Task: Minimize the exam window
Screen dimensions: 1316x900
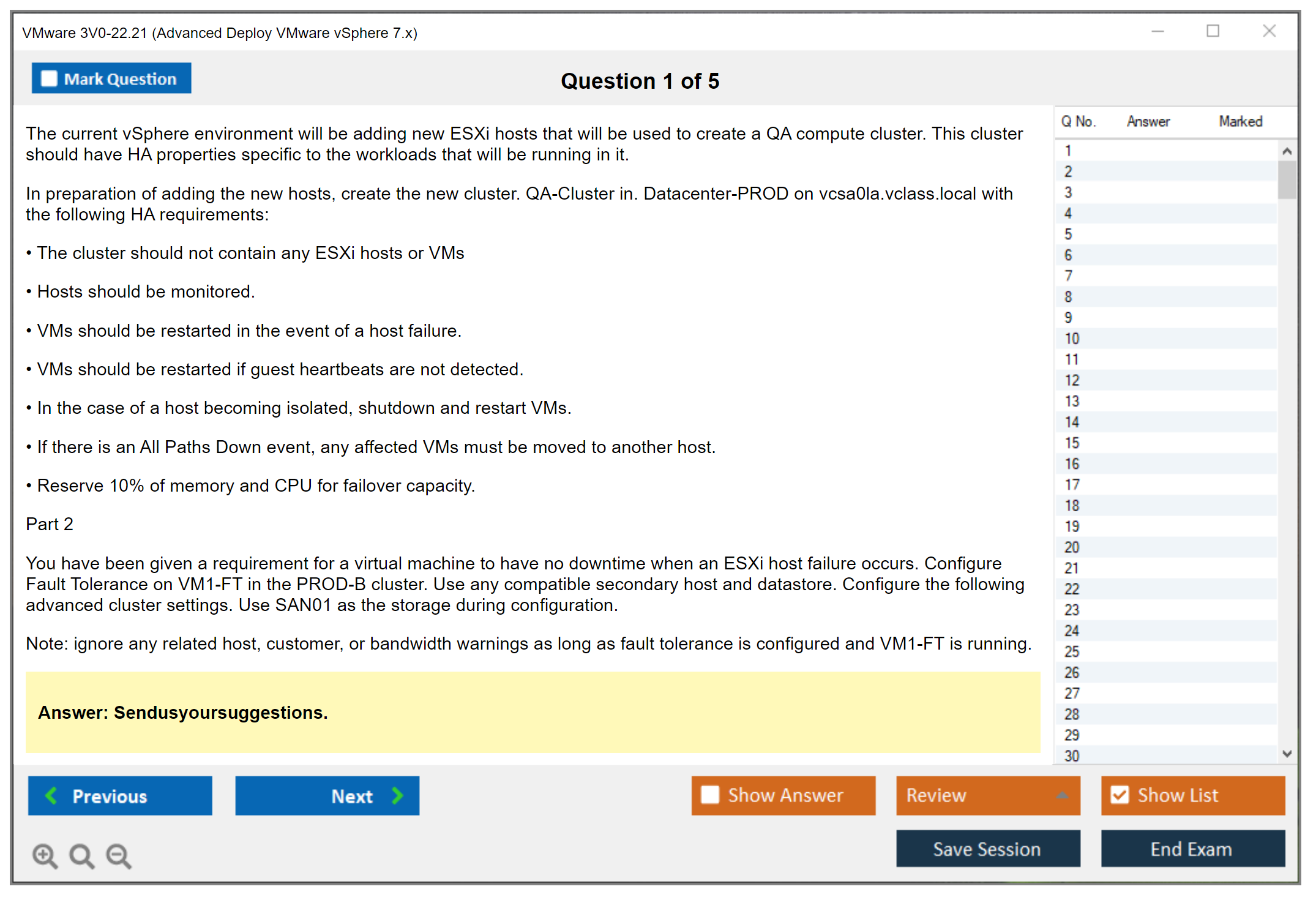Action: (1157, 31)
